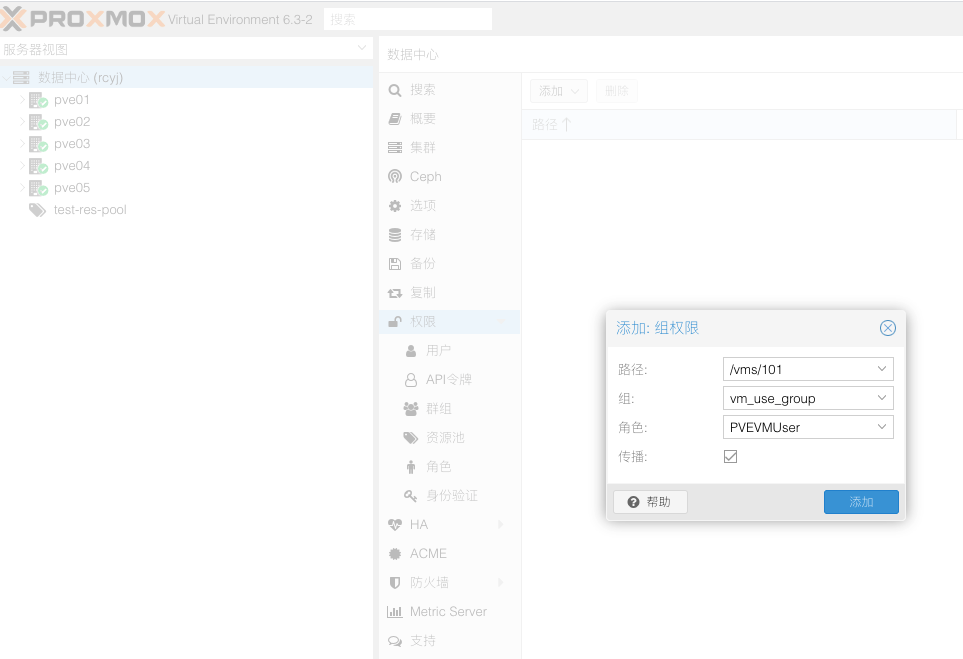The height and width of the screenshot is (659, 963).
Task: Click the pve05 node server icon
Action: click(x=38, y=189)
